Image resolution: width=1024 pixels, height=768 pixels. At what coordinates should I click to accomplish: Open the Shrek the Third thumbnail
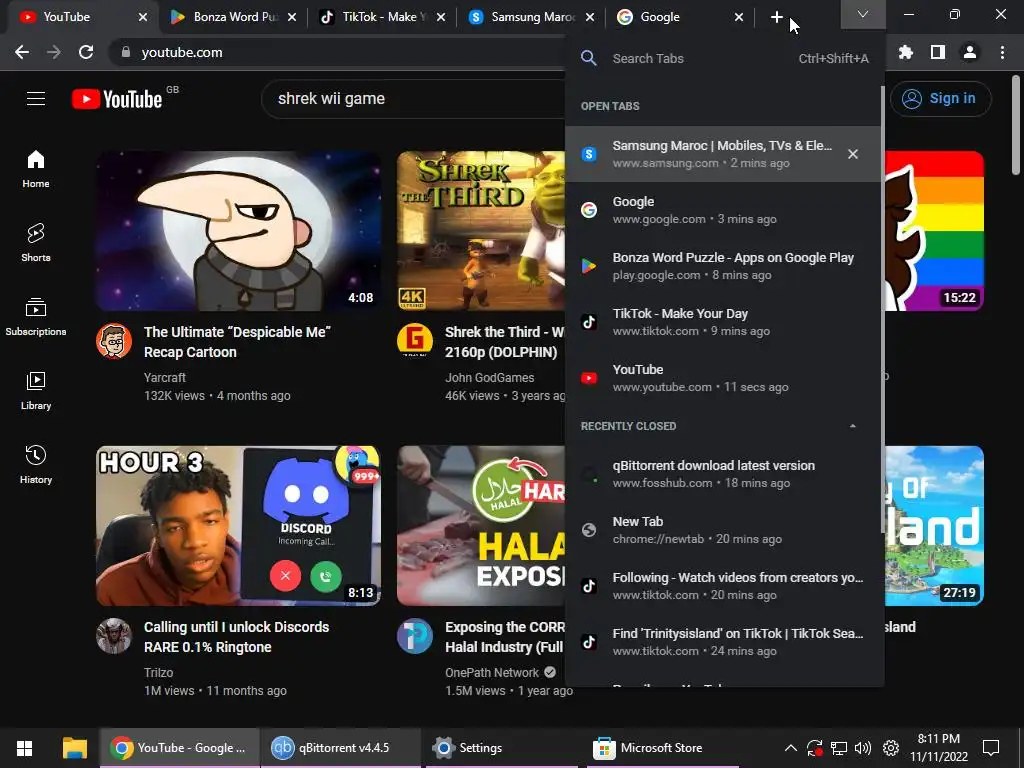point(481,231)
